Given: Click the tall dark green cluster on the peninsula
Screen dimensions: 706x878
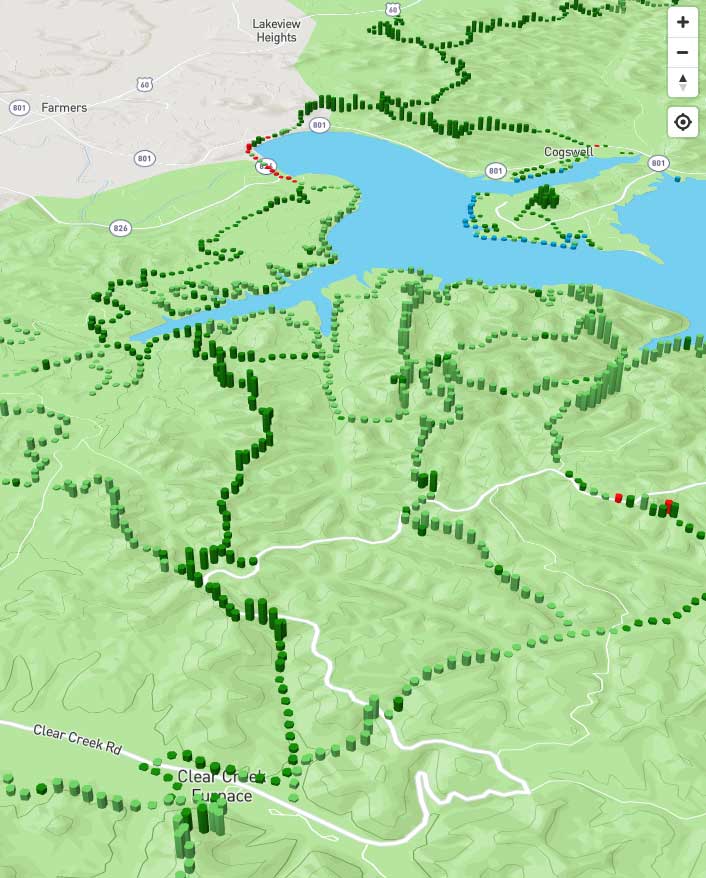Looking at the screenshot, I should coord(544,197).
